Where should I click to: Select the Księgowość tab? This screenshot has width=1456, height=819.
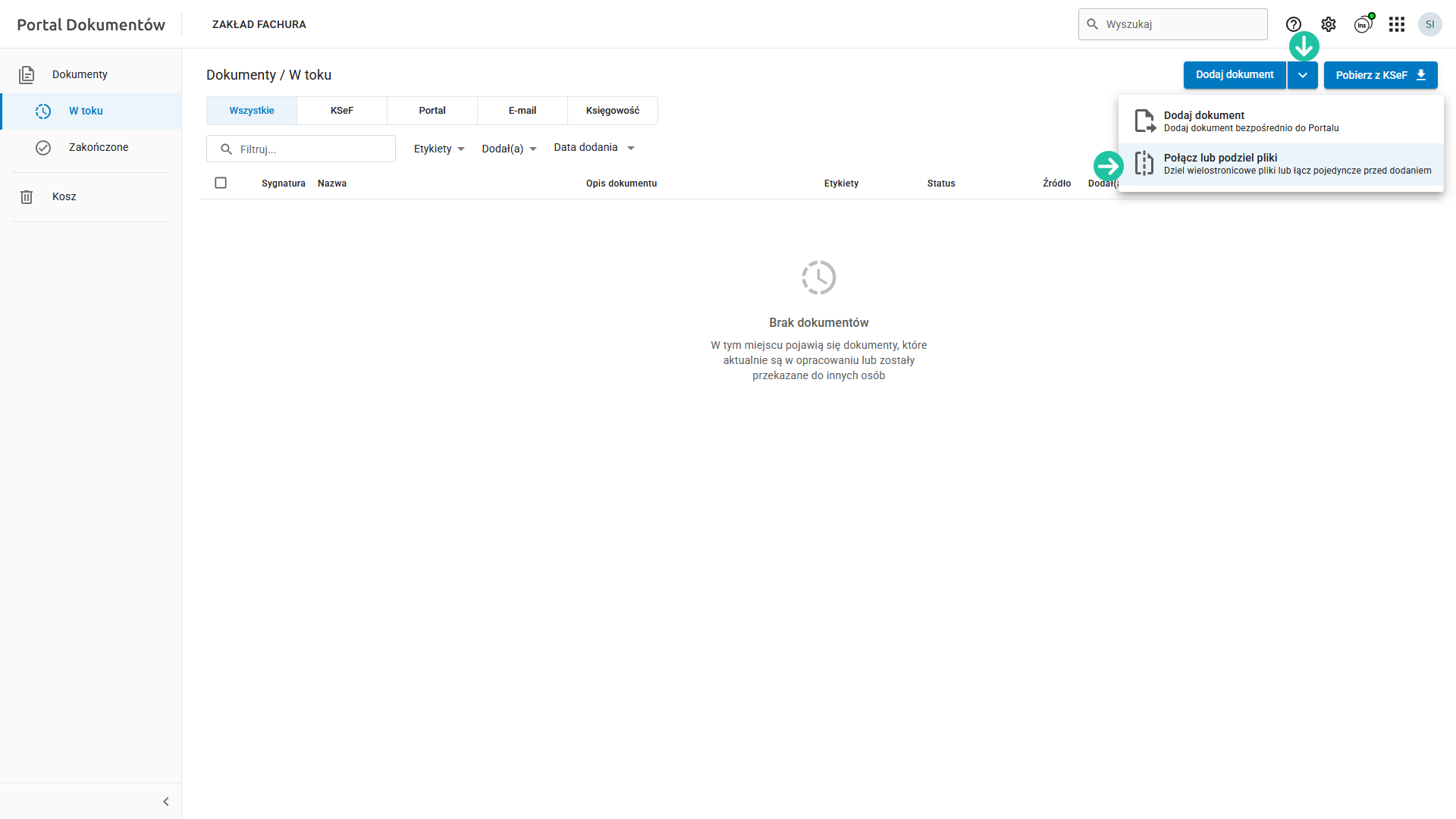pos(612,111)
